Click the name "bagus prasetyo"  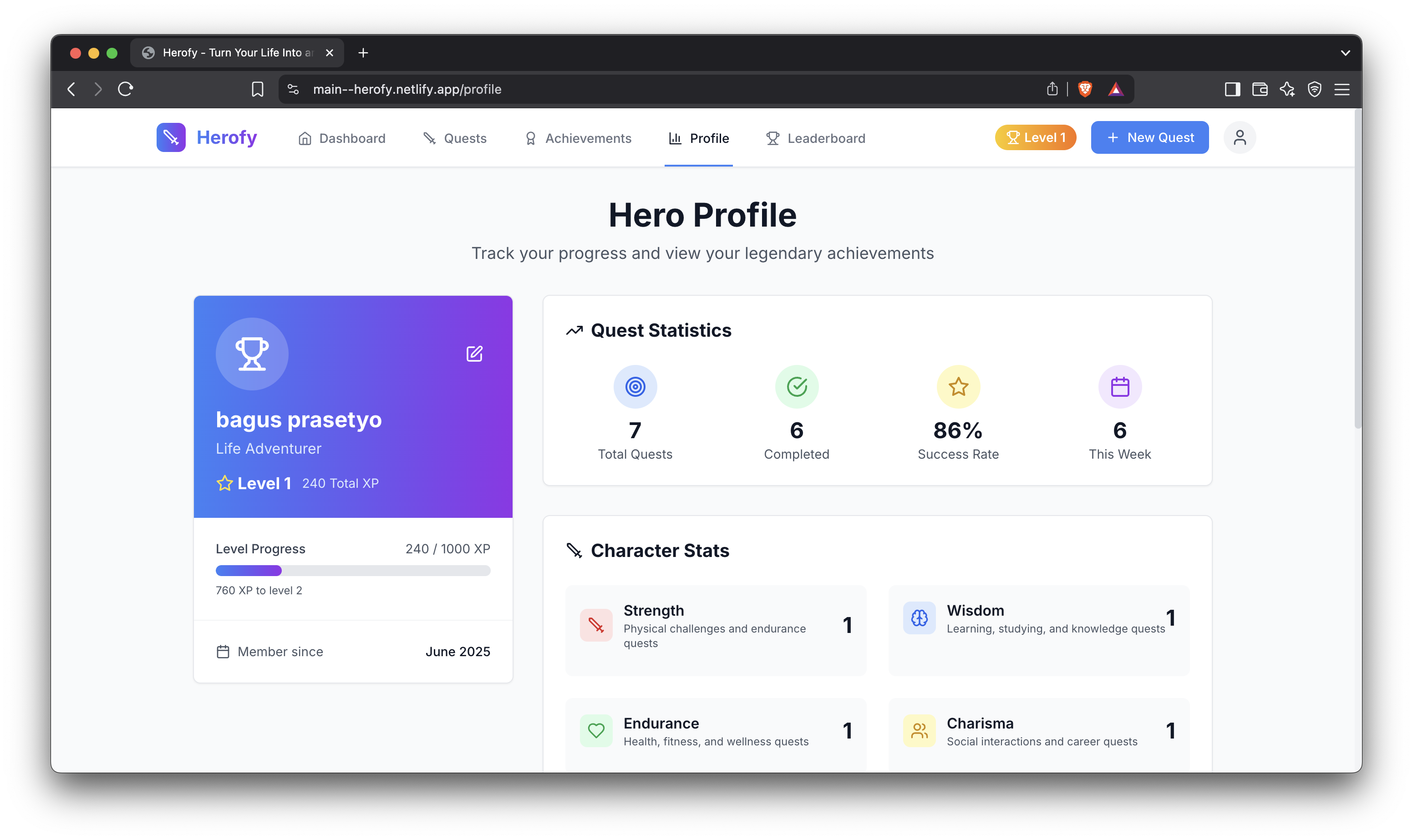point(298,420)
